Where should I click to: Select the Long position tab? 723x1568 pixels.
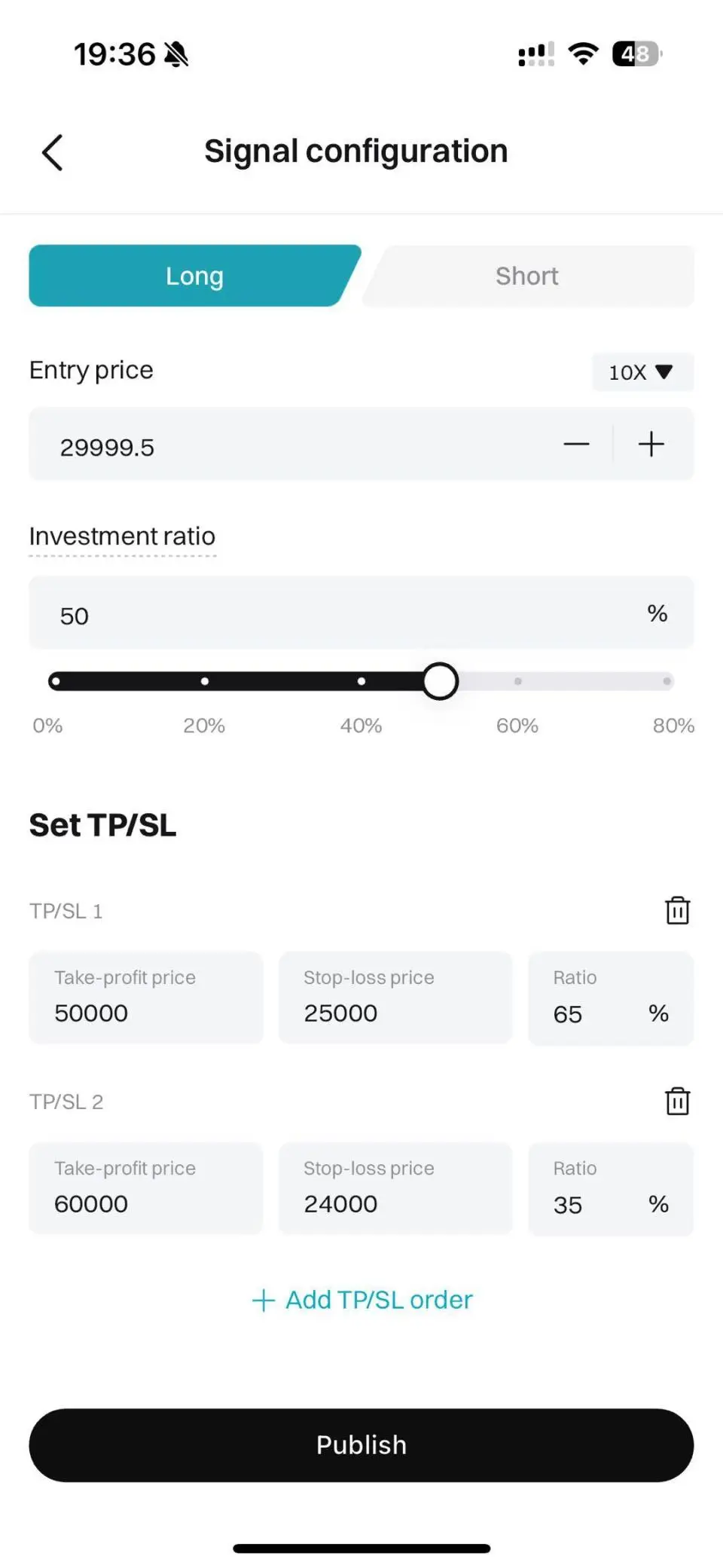pos(195,276)
